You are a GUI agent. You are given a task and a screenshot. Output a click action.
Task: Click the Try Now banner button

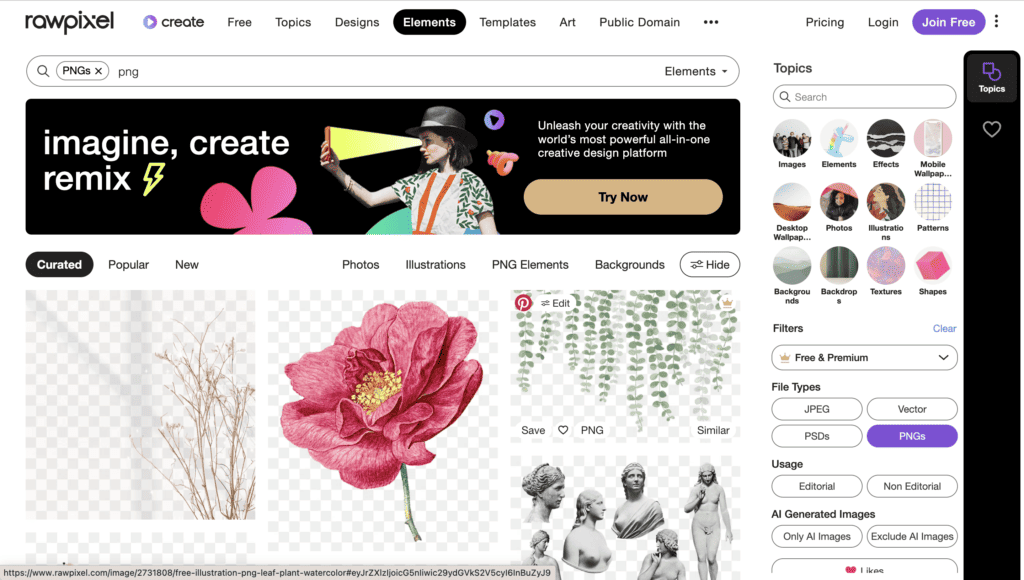tap(623, 197)
